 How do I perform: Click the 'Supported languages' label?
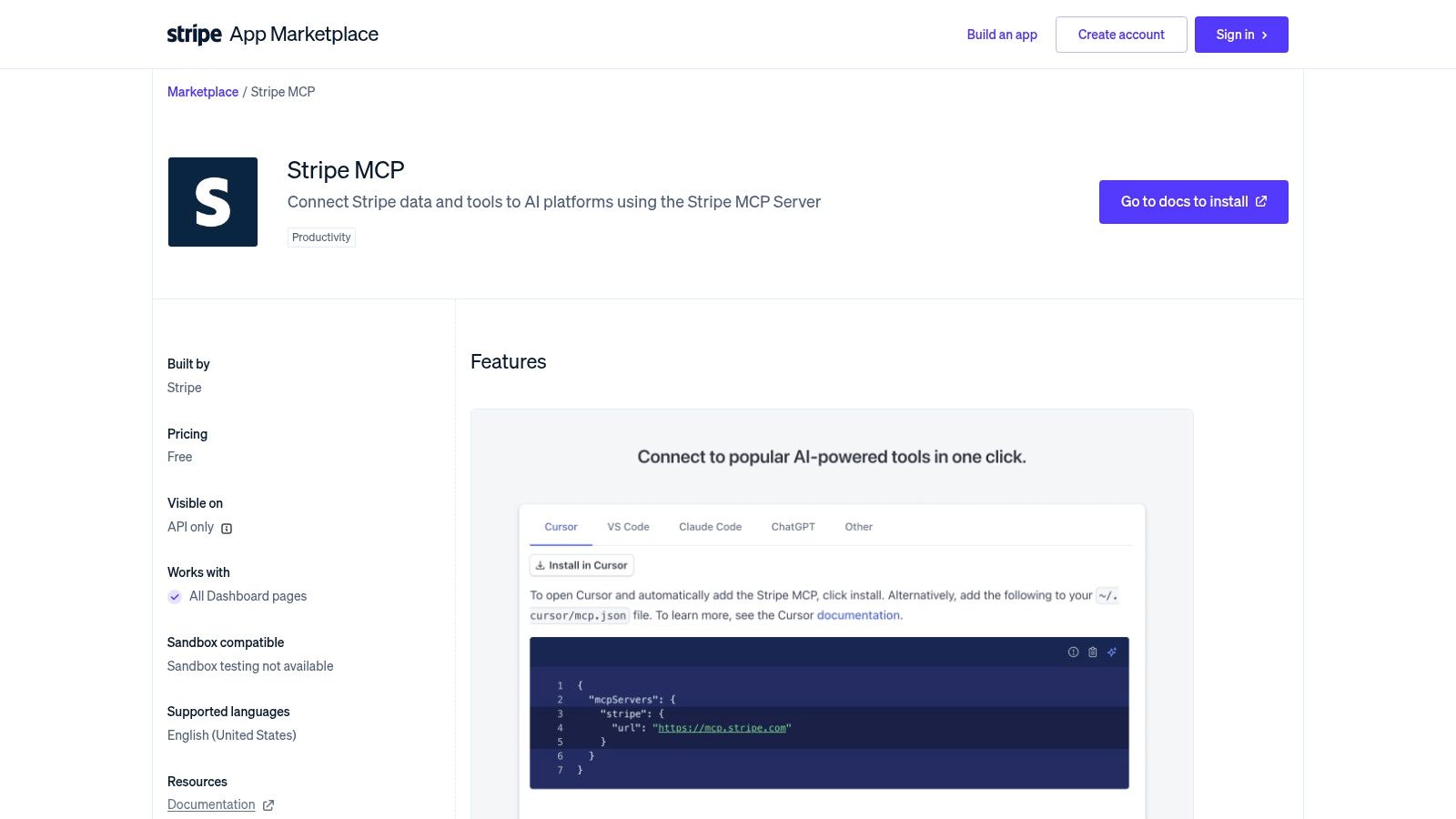[x=228, y=712]
